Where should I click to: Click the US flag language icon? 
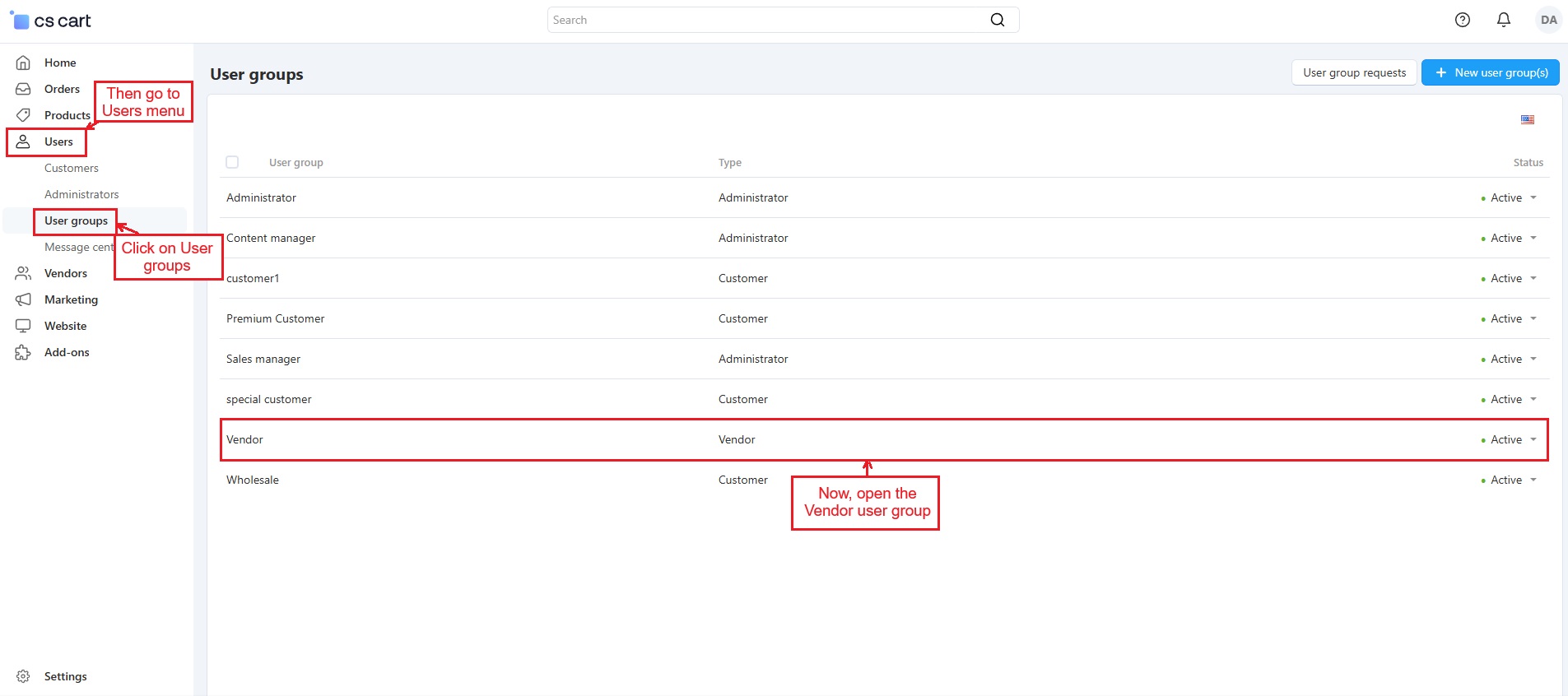tap(1527, 120)
